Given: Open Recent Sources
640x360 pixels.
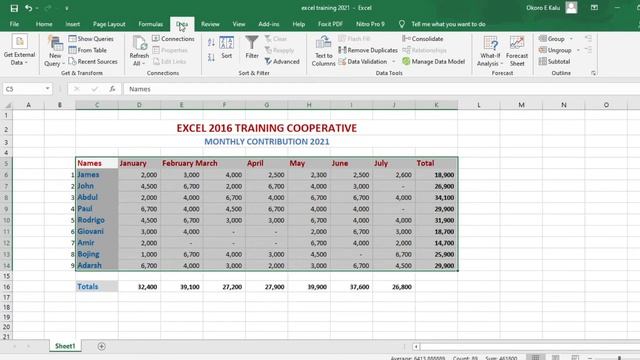Looking at the screenshot, I should click(x=93, y=62).
